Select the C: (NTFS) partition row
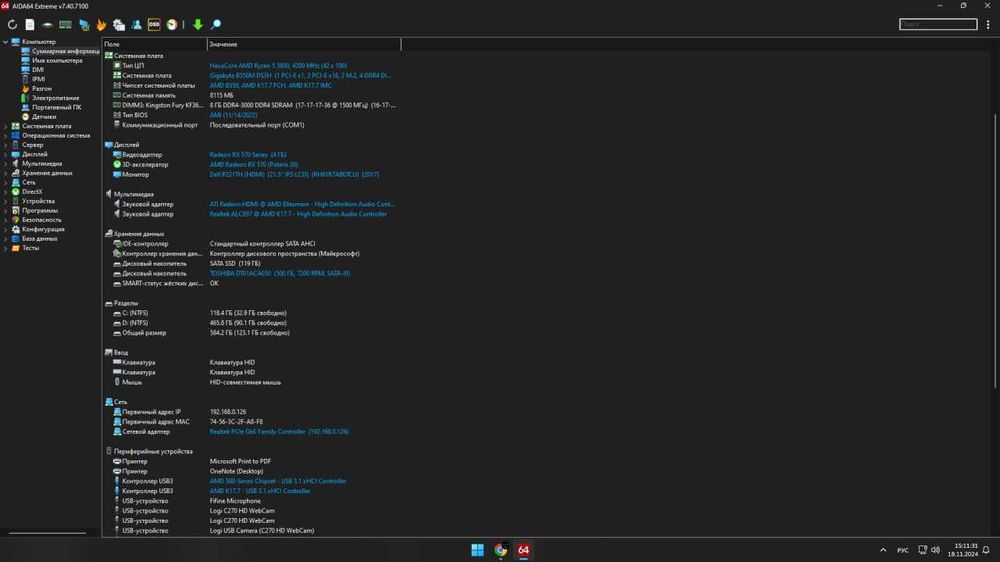Viewport: 1000px width, 562px height. (x=251, y=313)
